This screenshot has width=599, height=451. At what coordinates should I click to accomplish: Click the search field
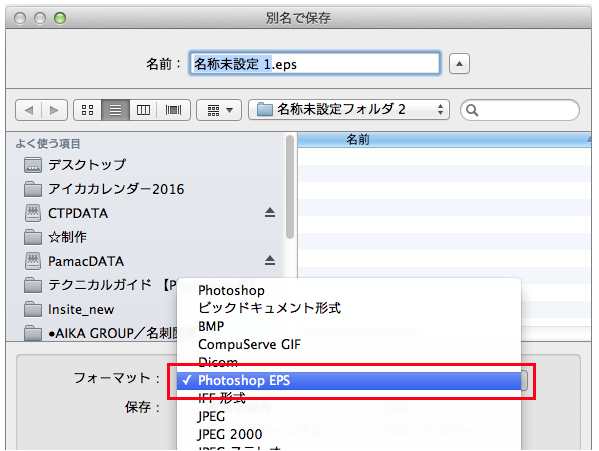520,110
